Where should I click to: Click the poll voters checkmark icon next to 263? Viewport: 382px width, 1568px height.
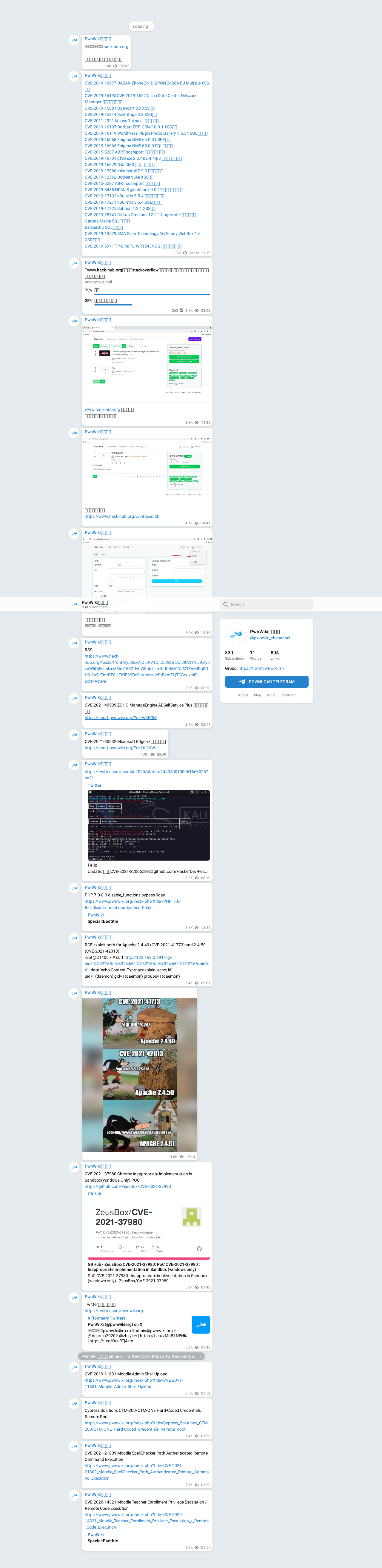[181, 311]
